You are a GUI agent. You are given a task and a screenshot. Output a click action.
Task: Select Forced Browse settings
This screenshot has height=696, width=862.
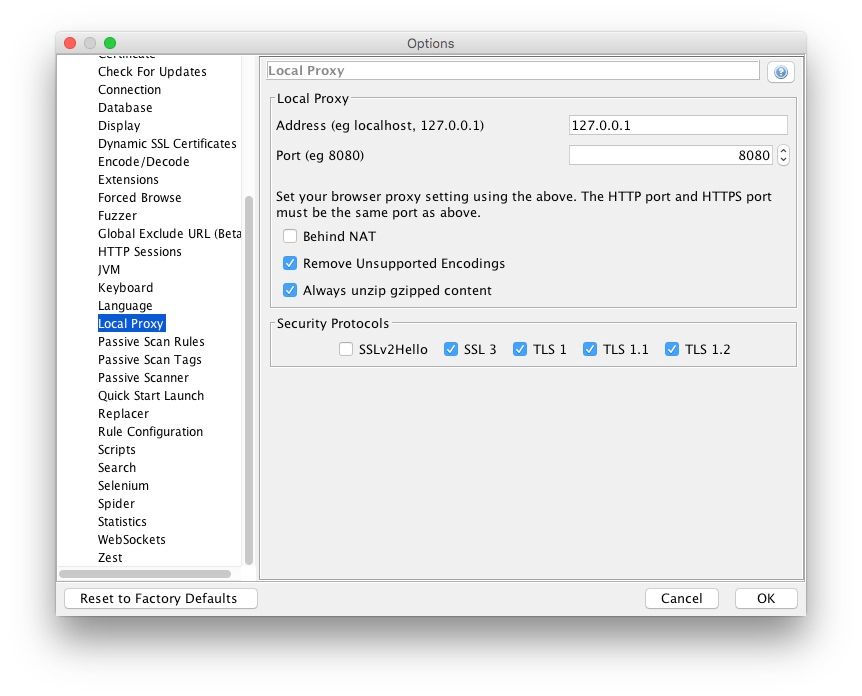tap(140, 198)
